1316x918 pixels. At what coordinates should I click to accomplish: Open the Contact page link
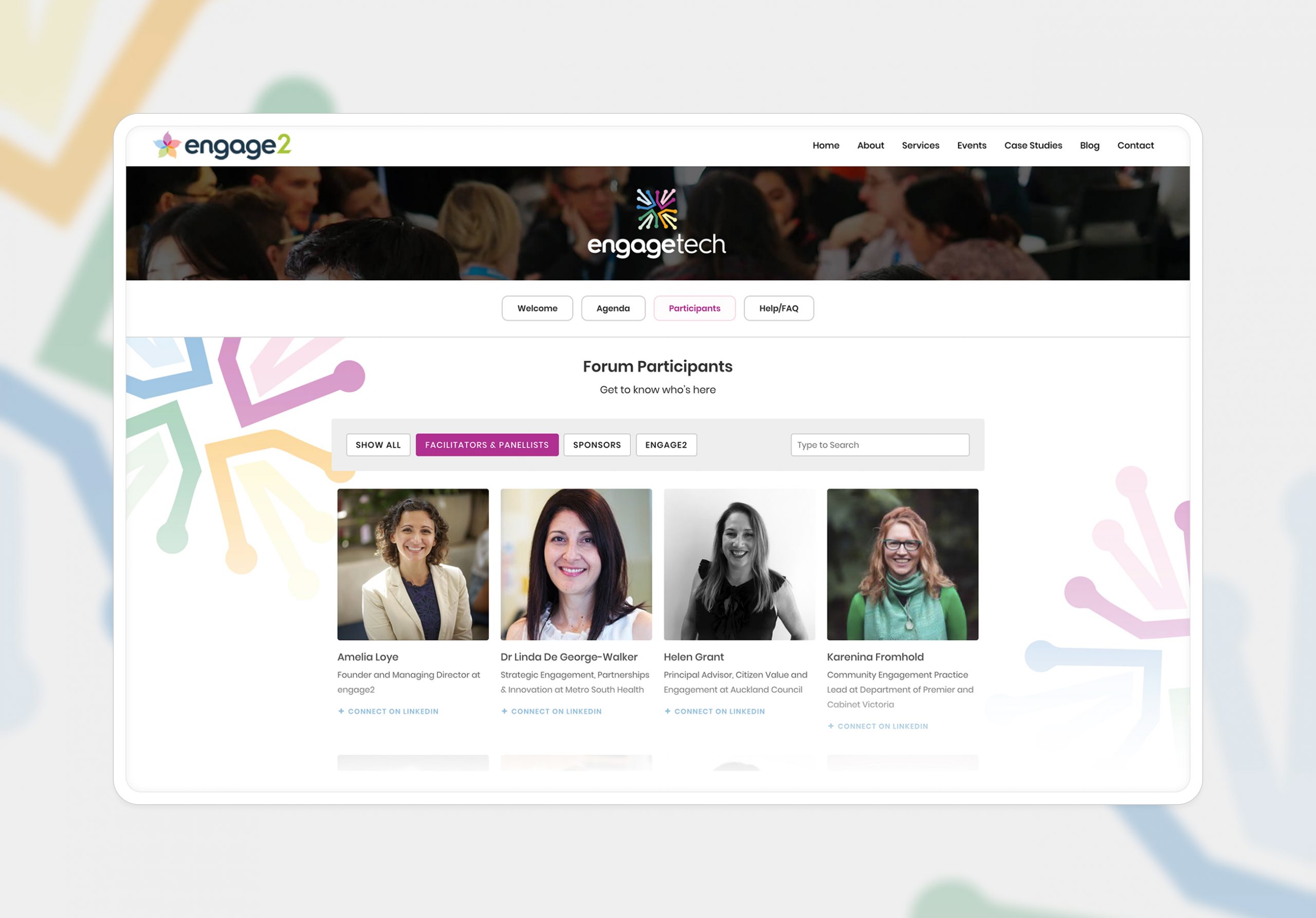click(1135, 146)
